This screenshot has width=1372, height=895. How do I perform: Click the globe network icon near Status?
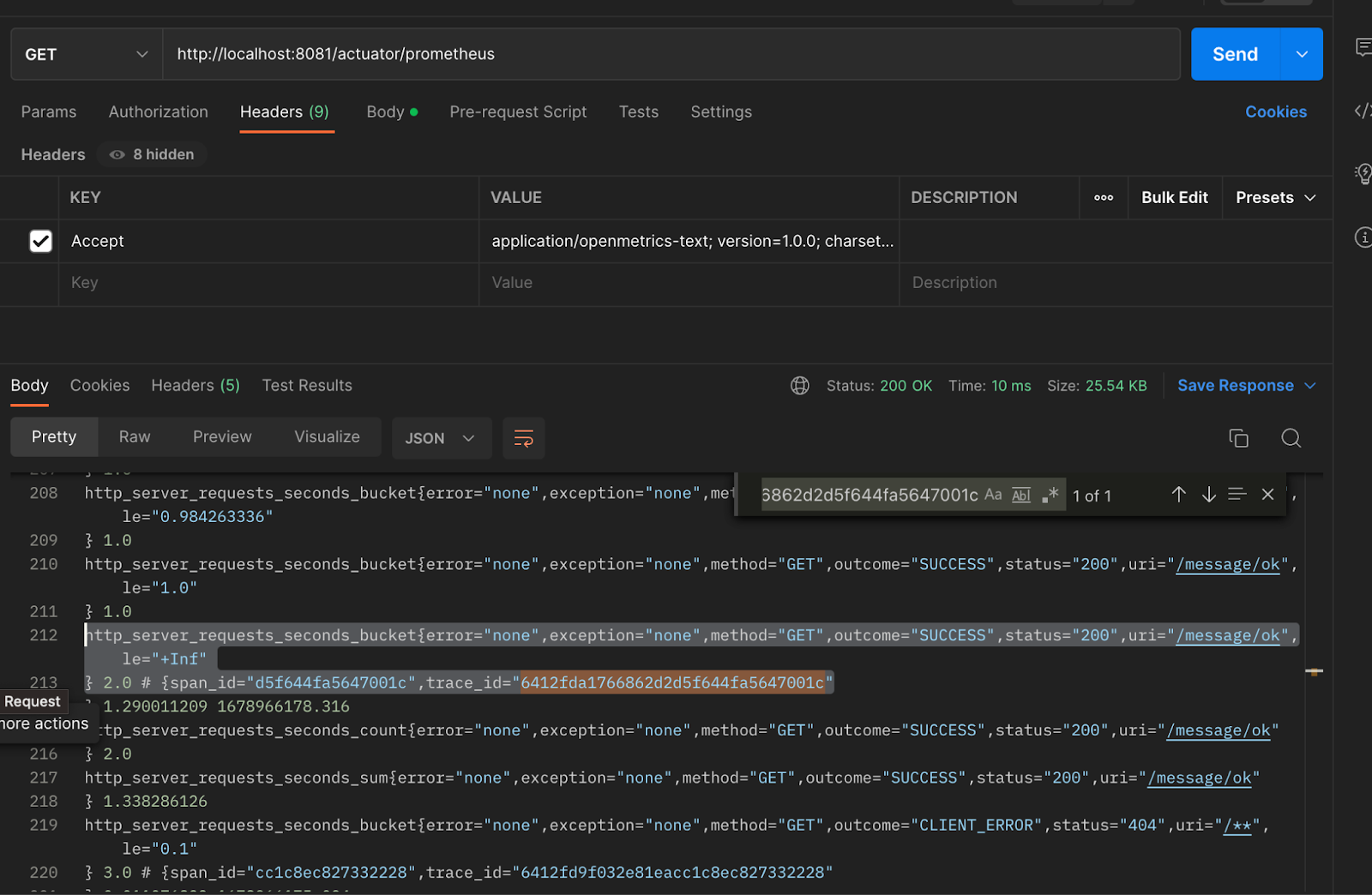[x=799, y=386]
